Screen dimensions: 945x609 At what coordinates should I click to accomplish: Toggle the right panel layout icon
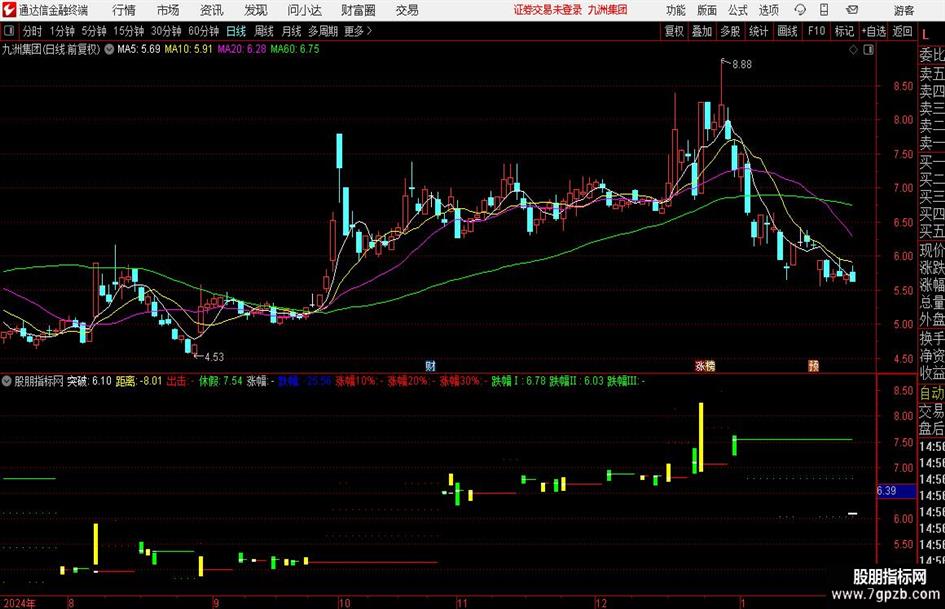coord(868,50)
